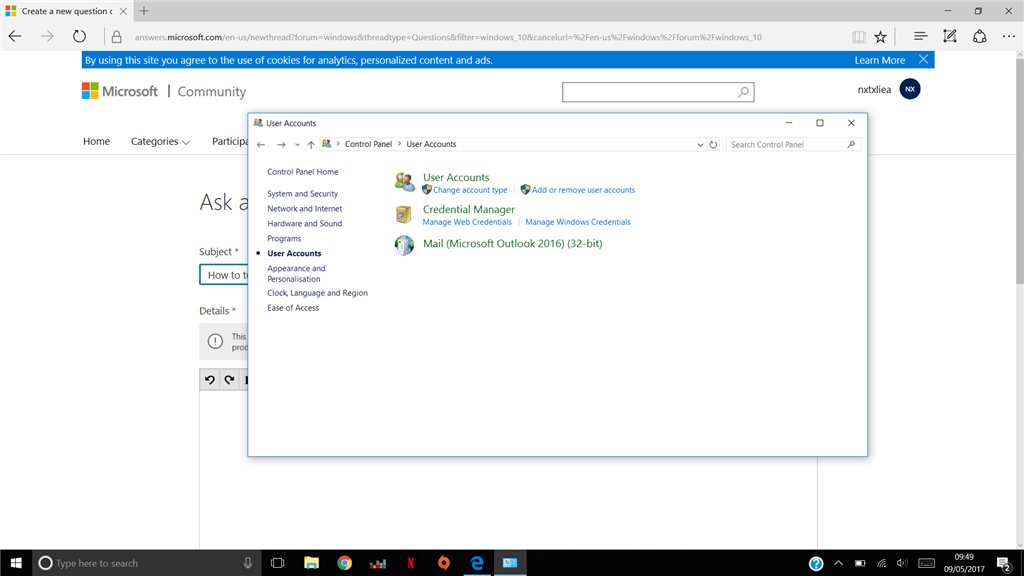Click the undo icon in the Details editor
The width and height of the screenshot is (1024, 576).
(x=210, y=379)
